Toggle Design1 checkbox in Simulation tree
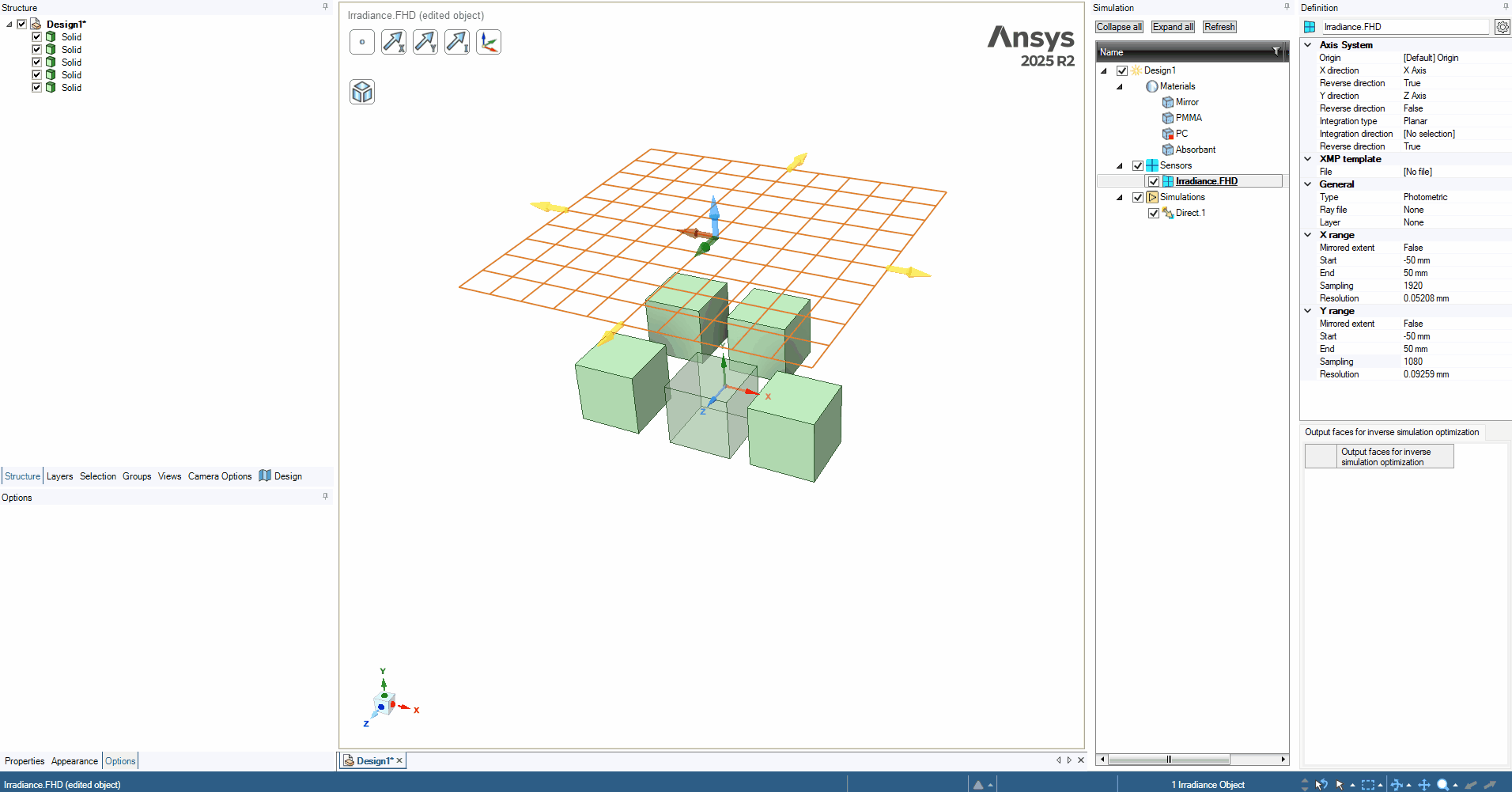The image size is (1512, 792). (x=1122, y=70)
